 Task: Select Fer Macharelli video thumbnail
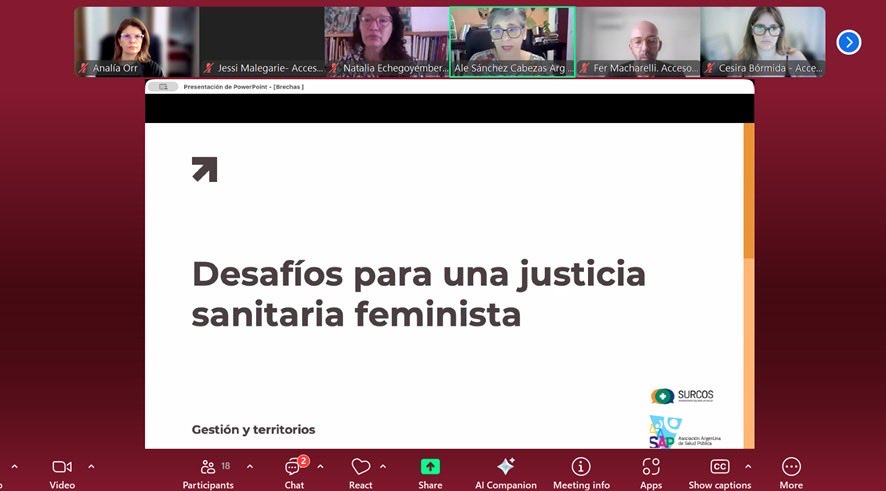pos(638,42)
